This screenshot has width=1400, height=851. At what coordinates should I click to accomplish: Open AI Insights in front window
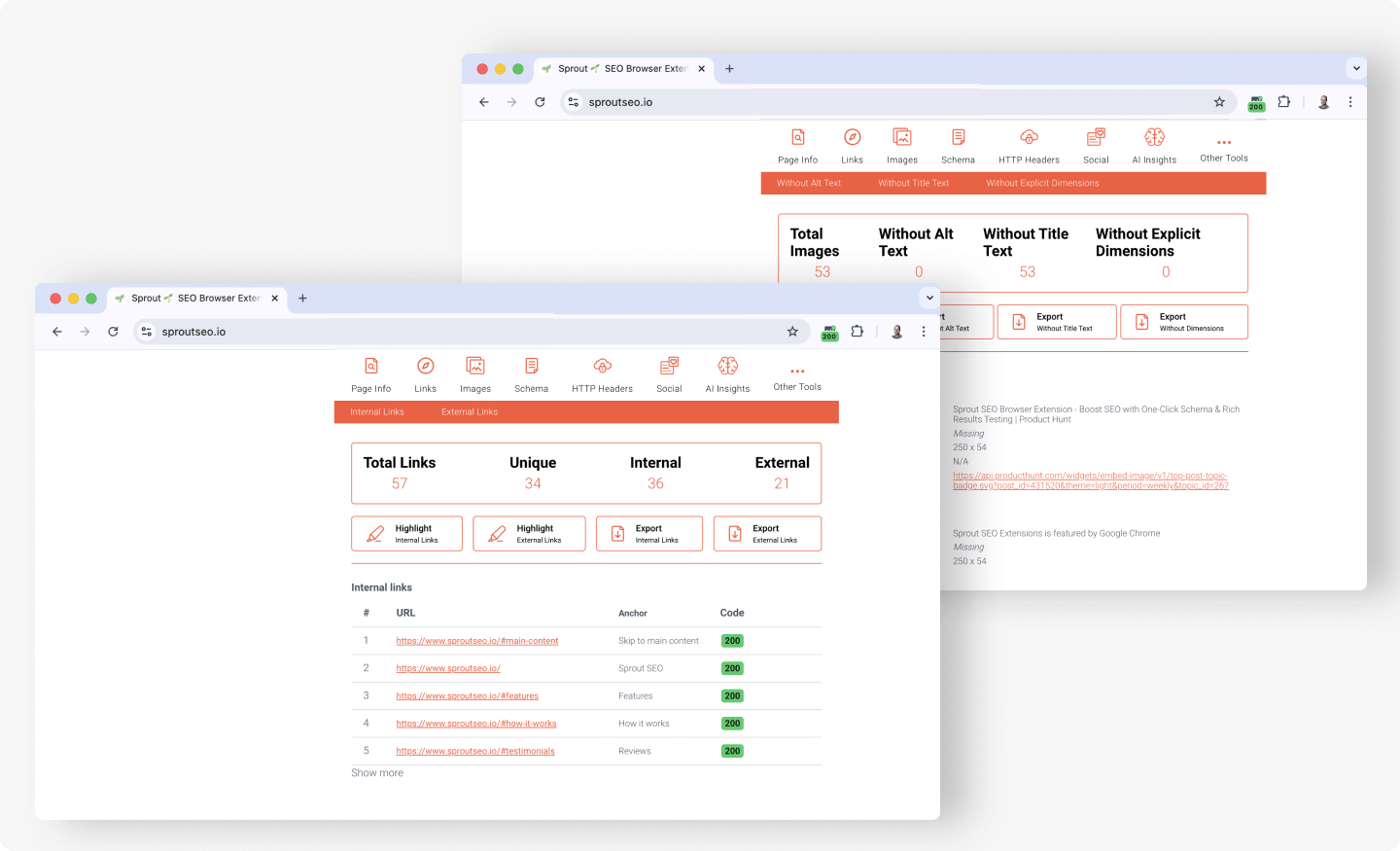point(727,374)
